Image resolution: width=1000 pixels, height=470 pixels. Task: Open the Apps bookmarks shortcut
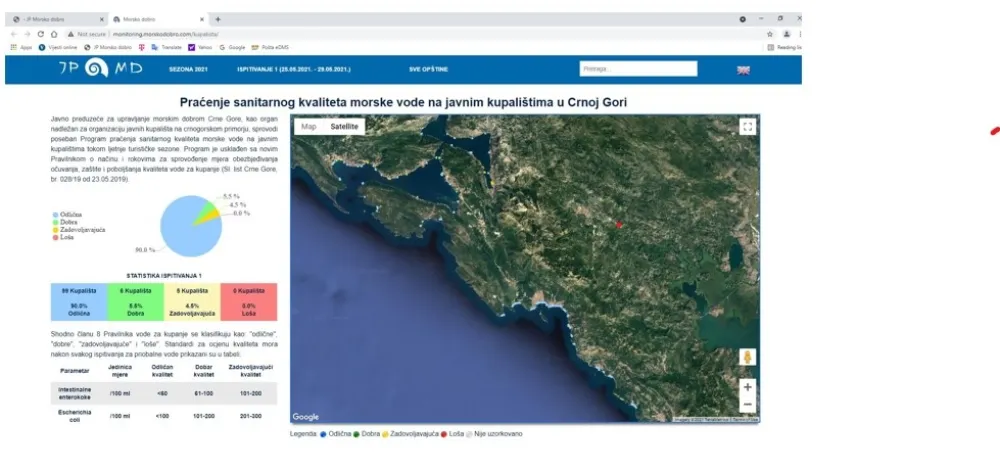(21, 47)
